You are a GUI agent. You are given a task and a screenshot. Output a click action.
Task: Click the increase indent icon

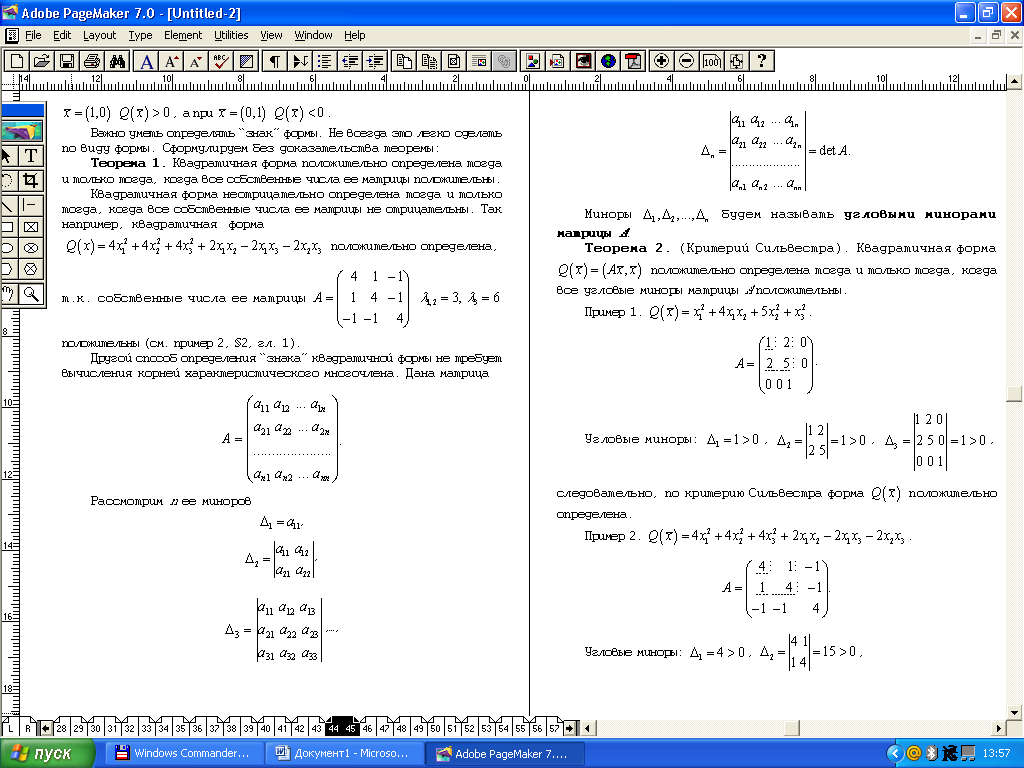point(375,61)
